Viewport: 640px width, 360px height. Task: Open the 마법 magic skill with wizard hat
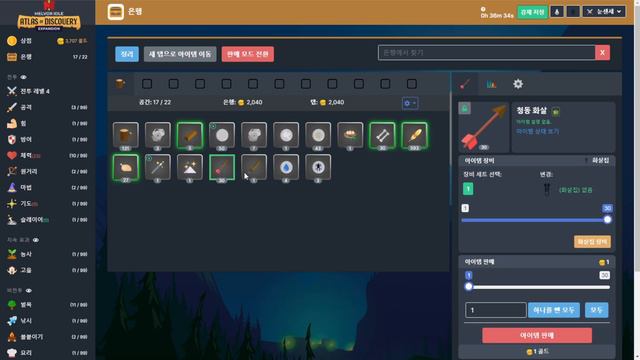pos(47,187)
